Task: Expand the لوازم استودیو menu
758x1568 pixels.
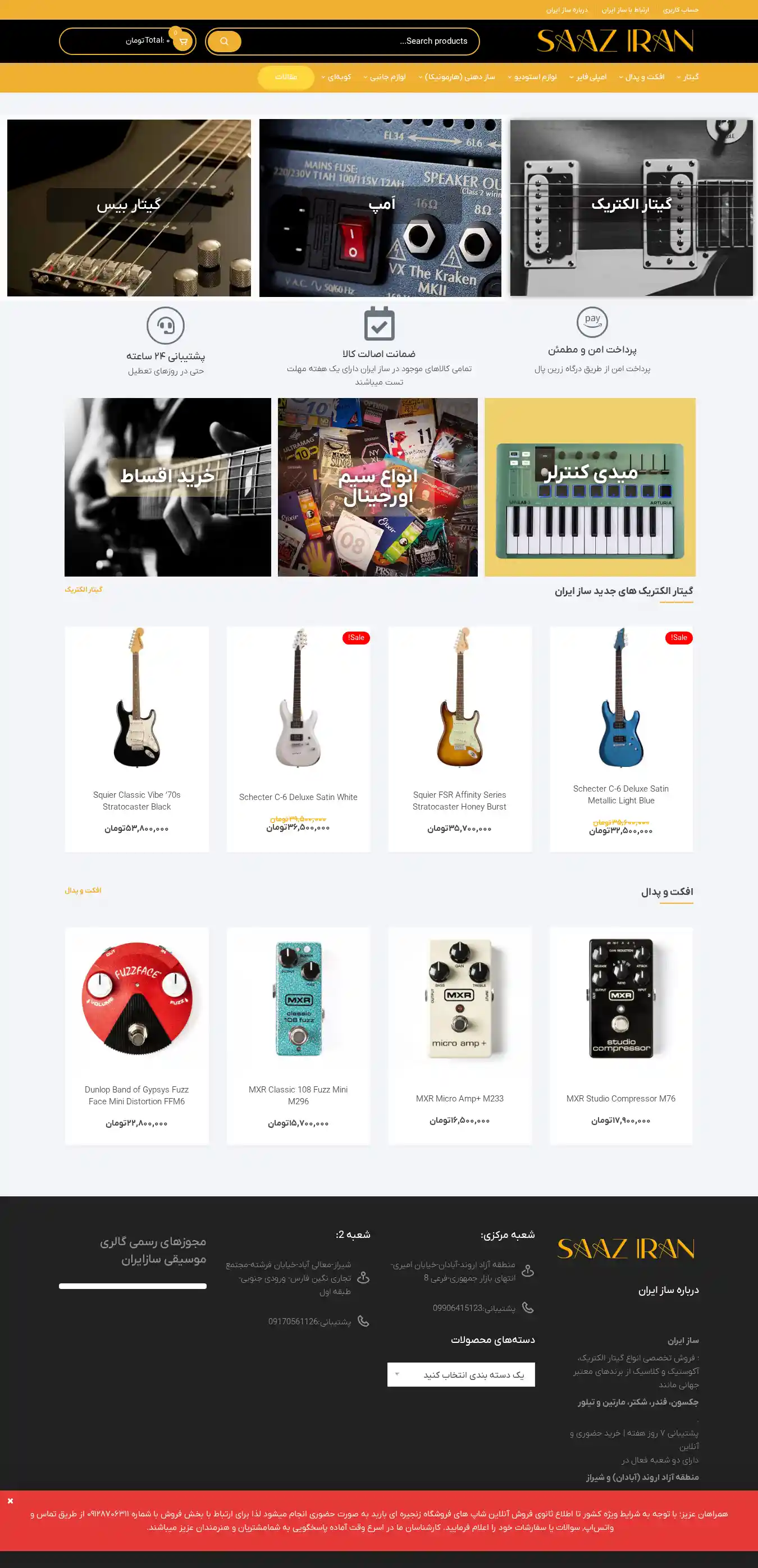Action: tap(532, 77)
